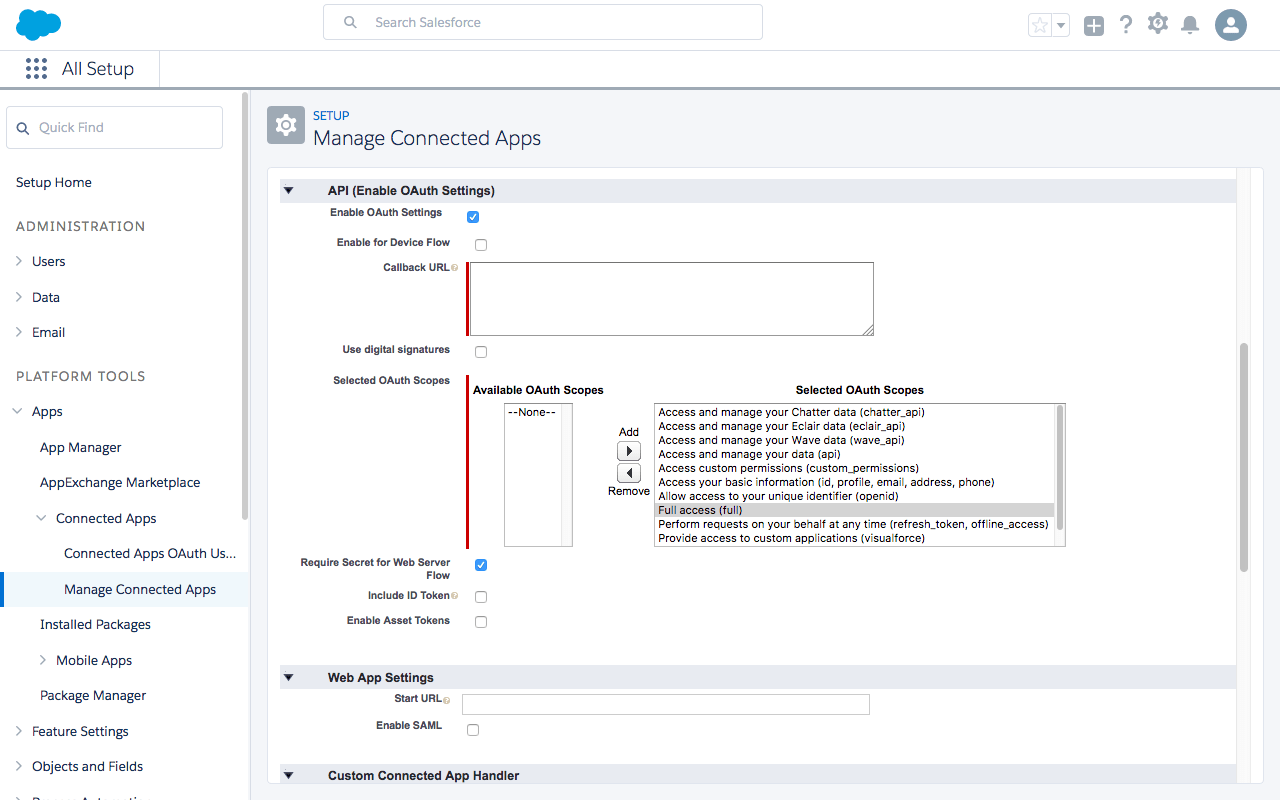Screen dimensions: 1280x800
Task: Open Setup via the gear icon
Action: coord(1157,24)
